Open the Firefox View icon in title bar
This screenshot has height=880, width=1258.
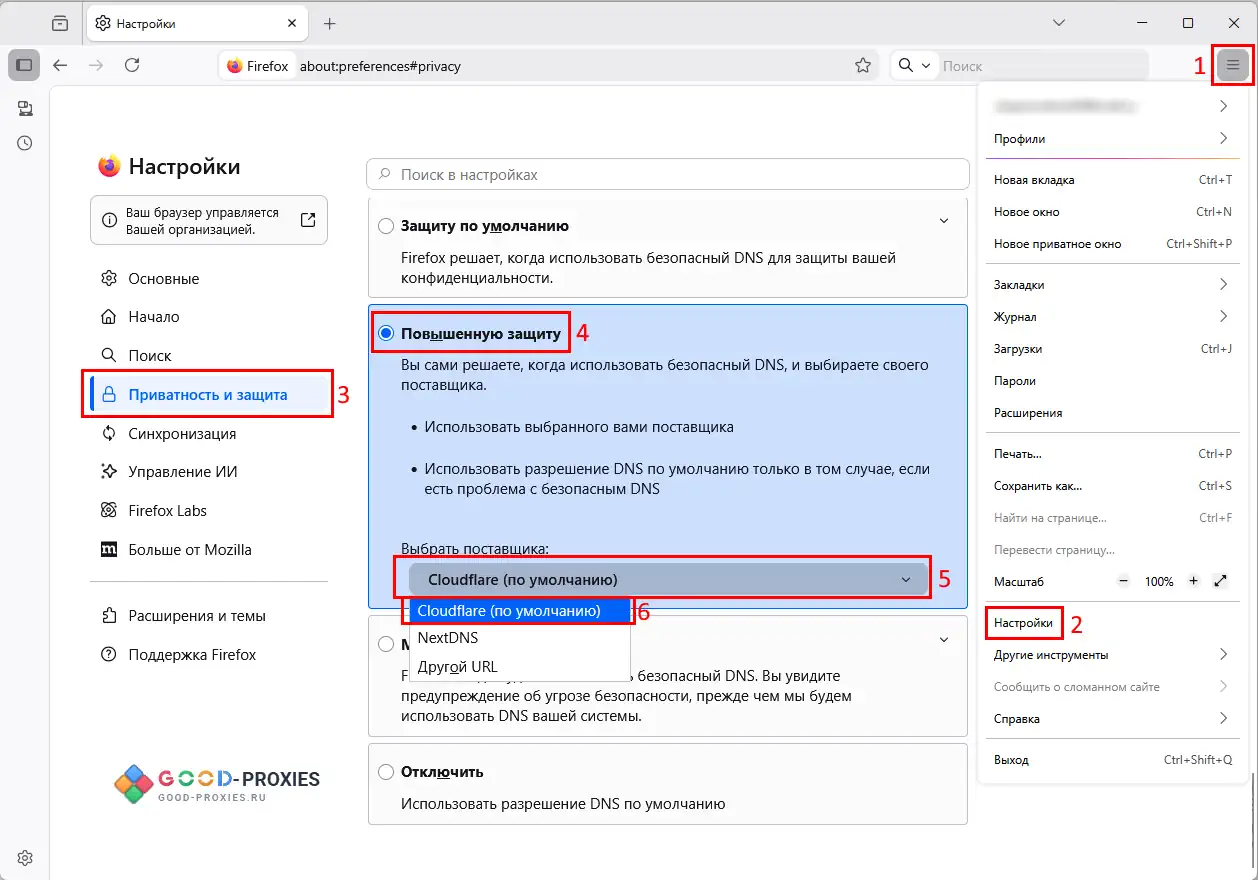pos(60,23)
